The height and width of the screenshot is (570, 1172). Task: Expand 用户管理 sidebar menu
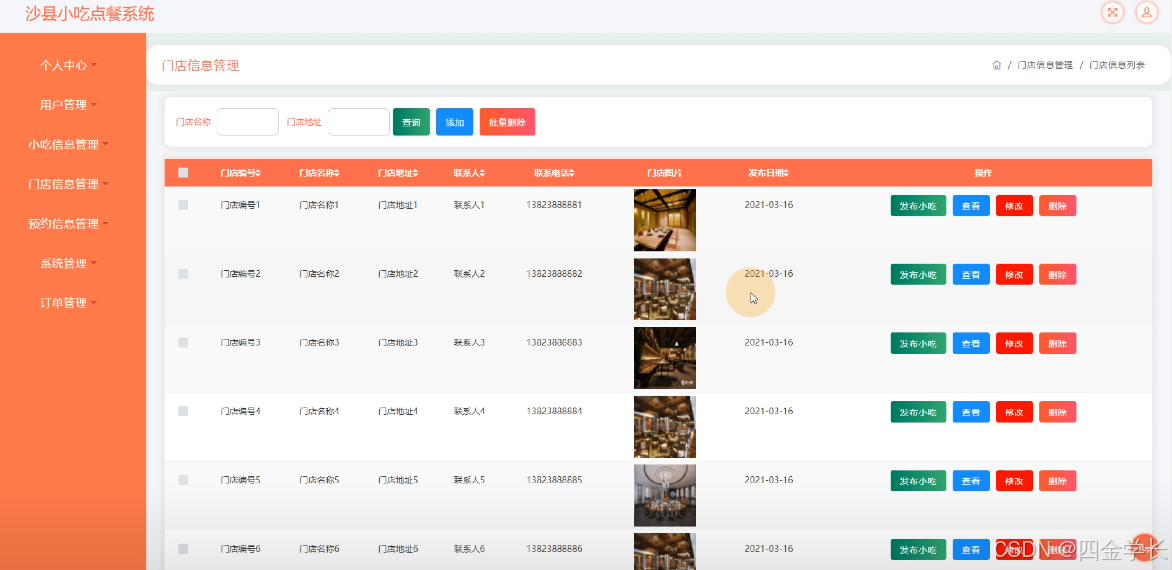[68, 105]
